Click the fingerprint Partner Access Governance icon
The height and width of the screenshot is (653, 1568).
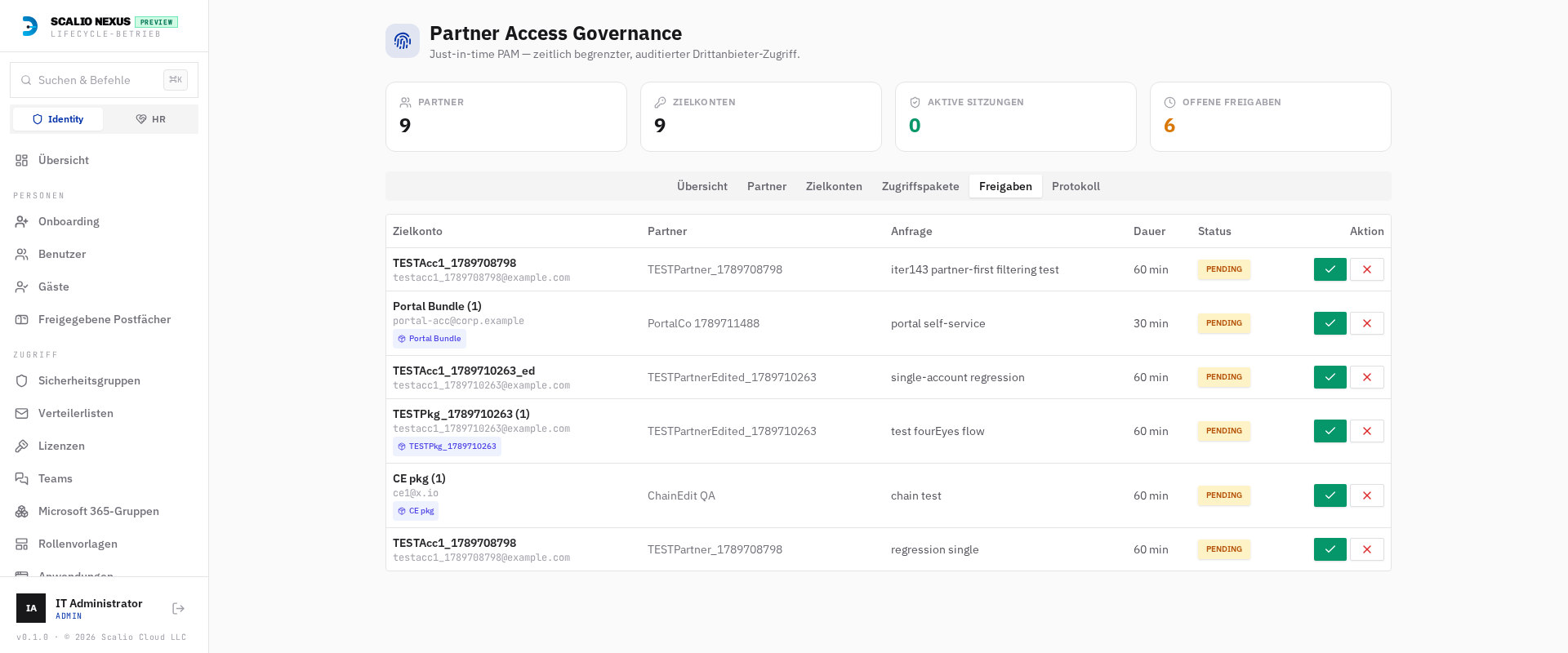click(403, 41)
